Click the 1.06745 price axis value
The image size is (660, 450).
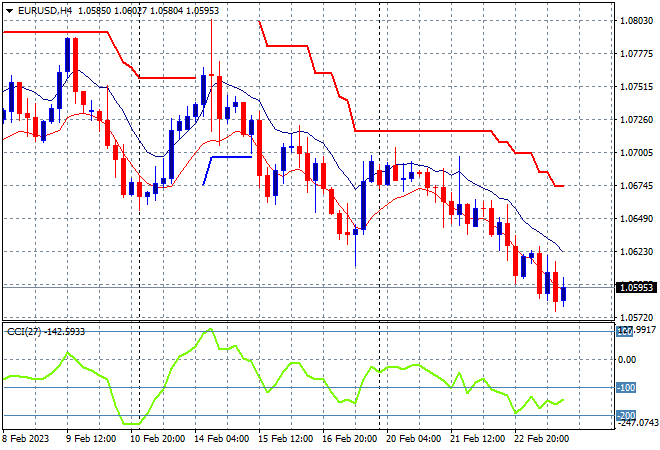(636, 186)
